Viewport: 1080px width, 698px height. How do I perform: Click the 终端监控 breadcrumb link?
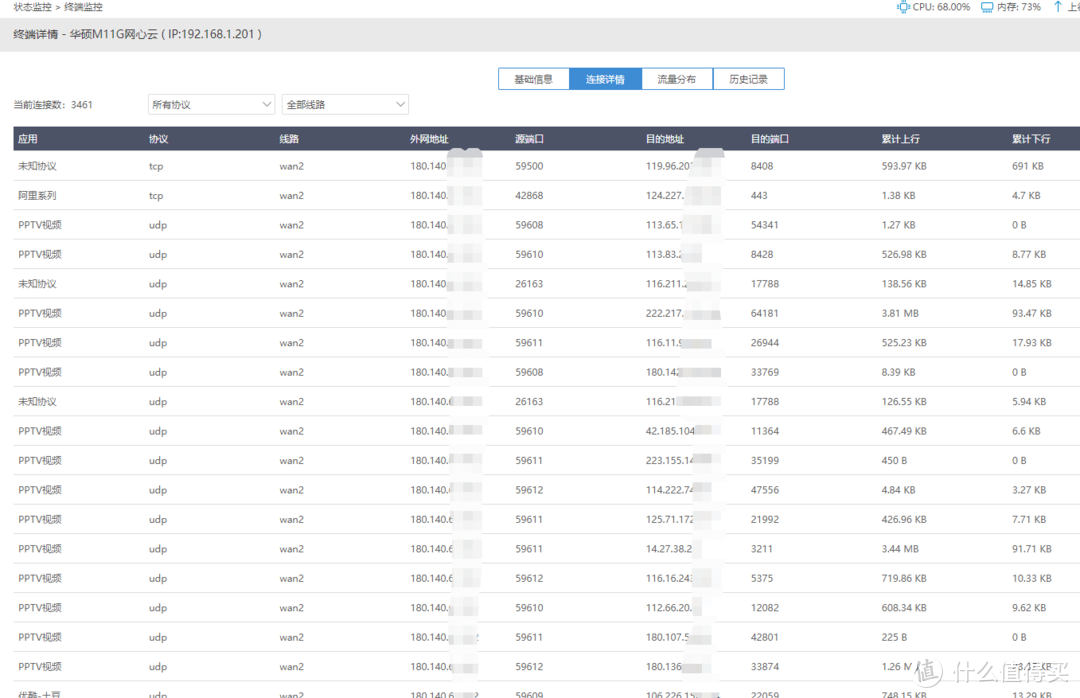[83, 7]
